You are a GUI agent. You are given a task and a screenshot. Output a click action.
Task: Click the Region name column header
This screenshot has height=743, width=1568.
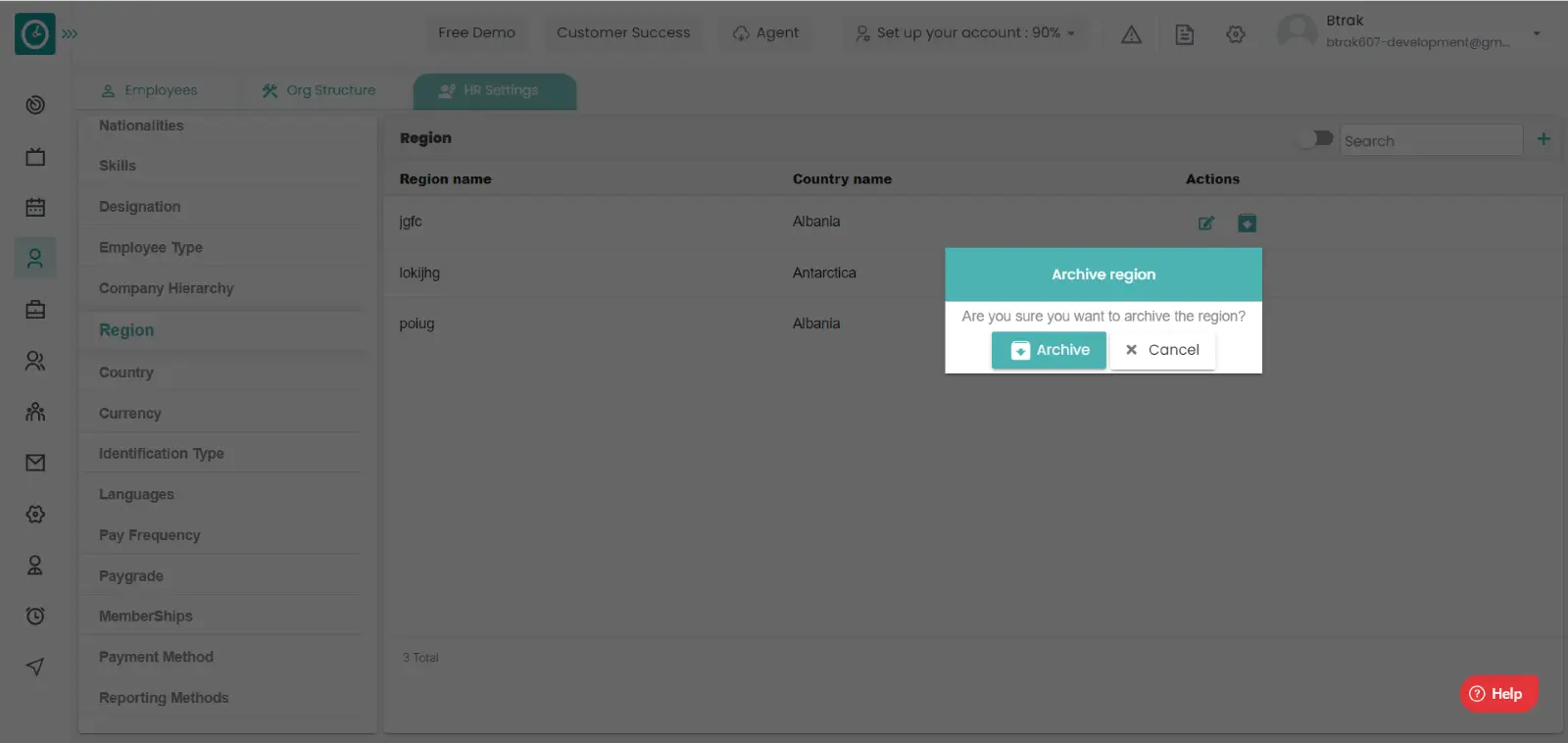(x=445, y=179)
